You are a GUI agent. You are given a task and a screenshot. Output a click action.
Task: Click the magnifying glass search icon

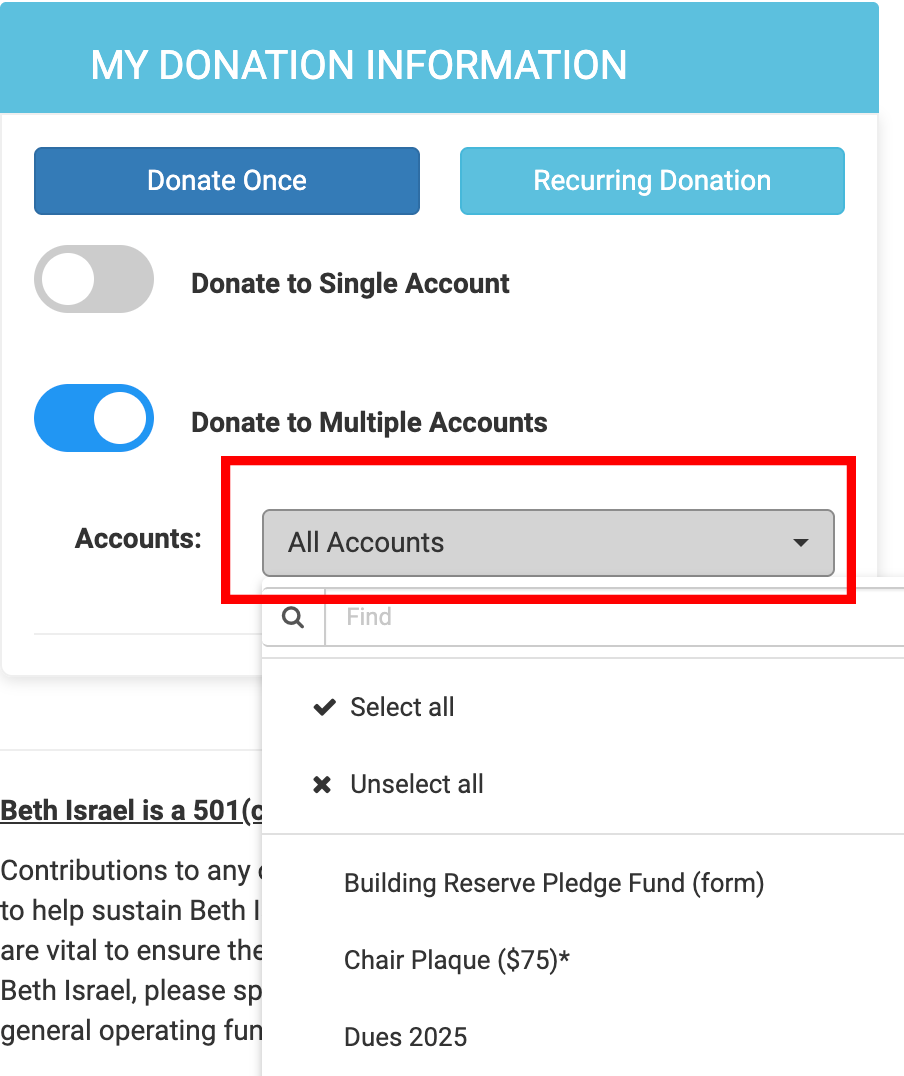tap(293, 617)
